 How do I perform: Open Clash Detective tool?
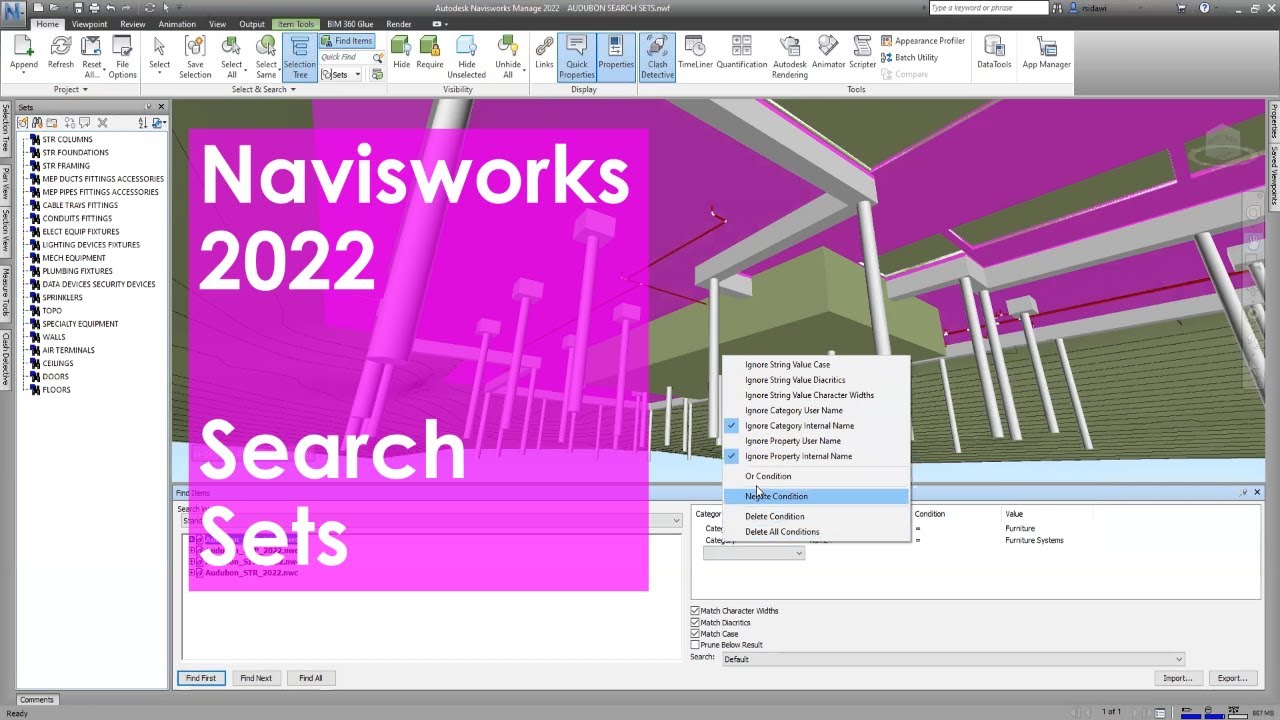657,57
